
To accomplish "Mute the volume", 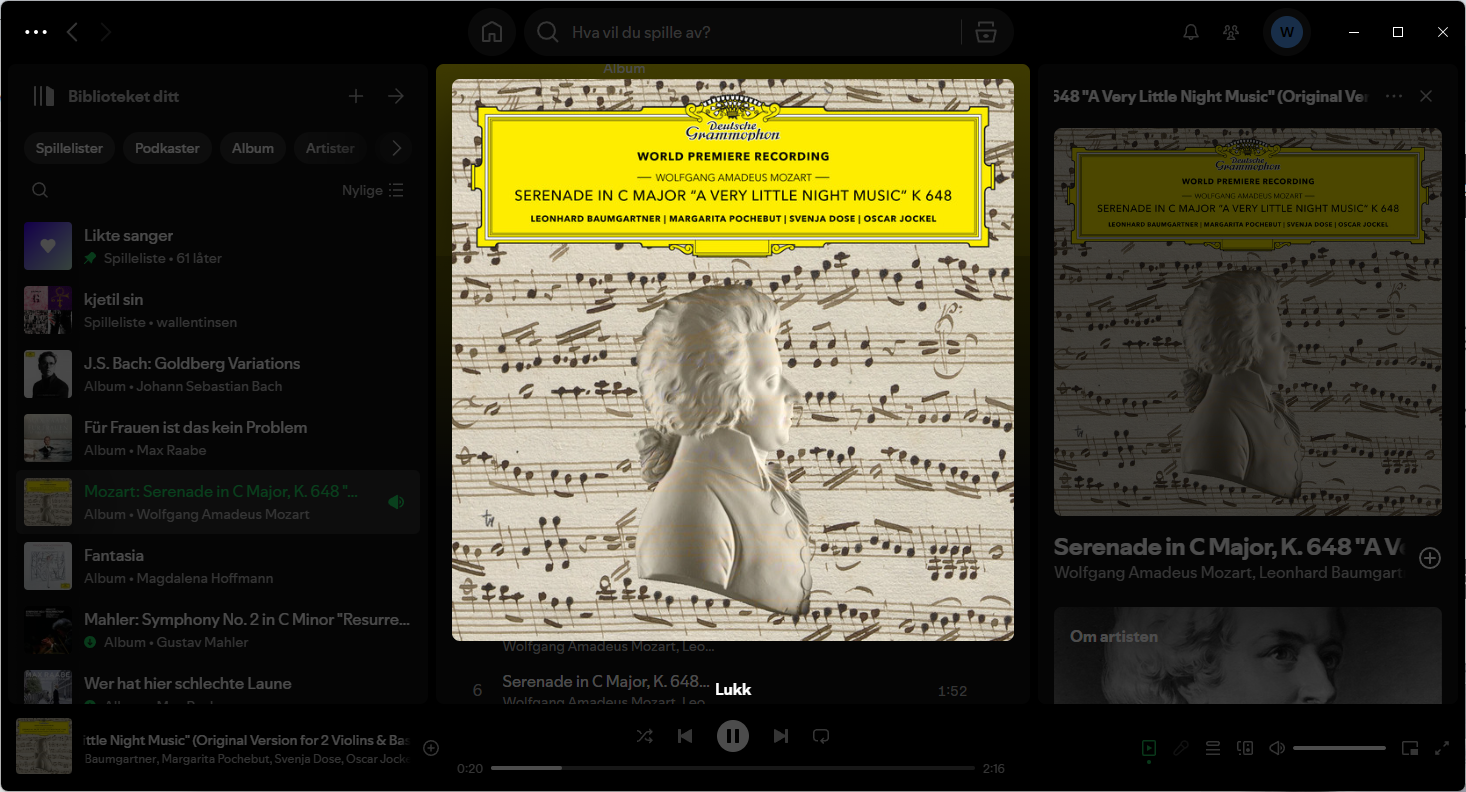I will pos(1277,748).
